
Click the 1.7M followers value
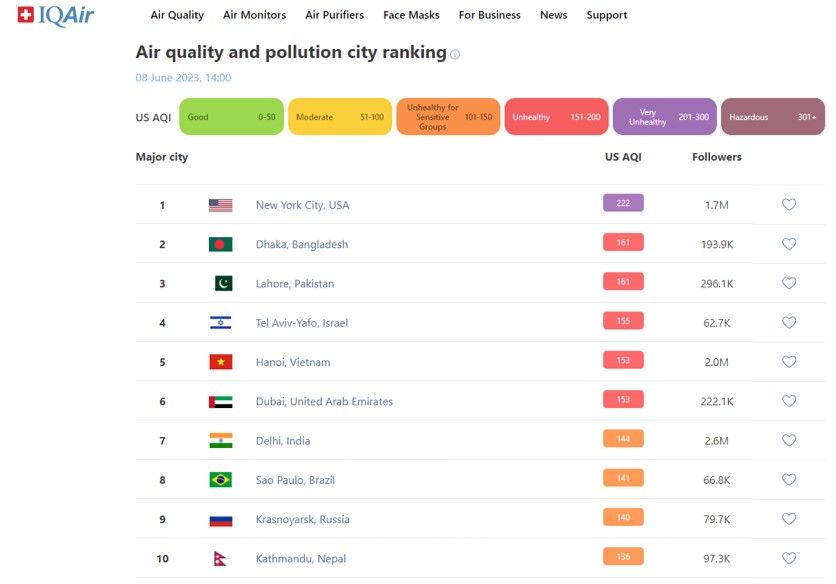(717, 205)
